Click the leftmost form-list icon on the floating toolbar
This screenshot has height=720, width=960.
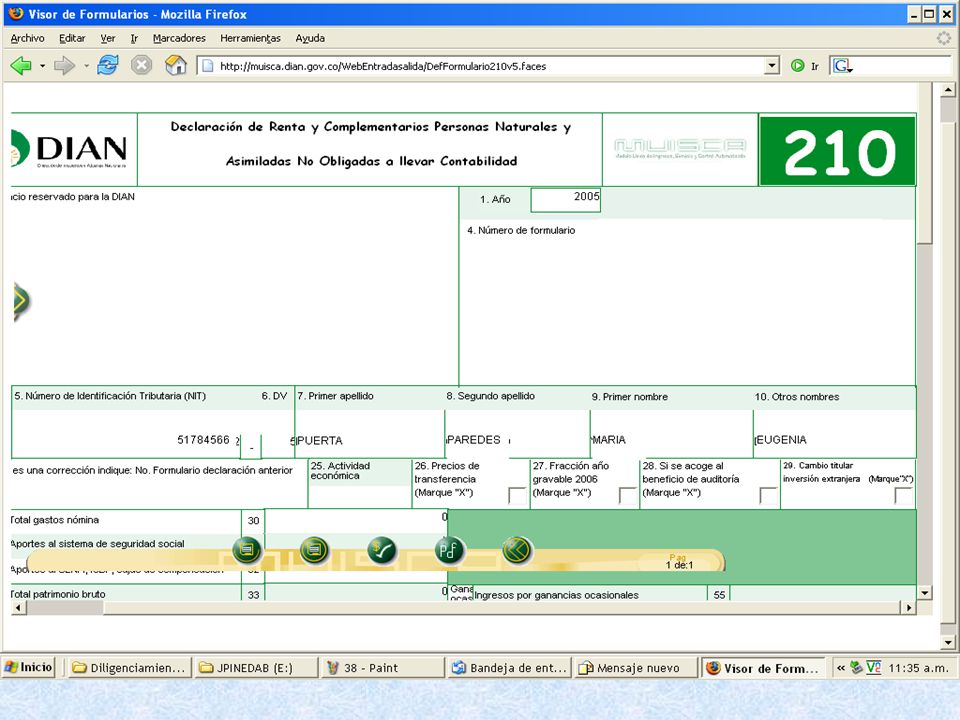point(247,550)
